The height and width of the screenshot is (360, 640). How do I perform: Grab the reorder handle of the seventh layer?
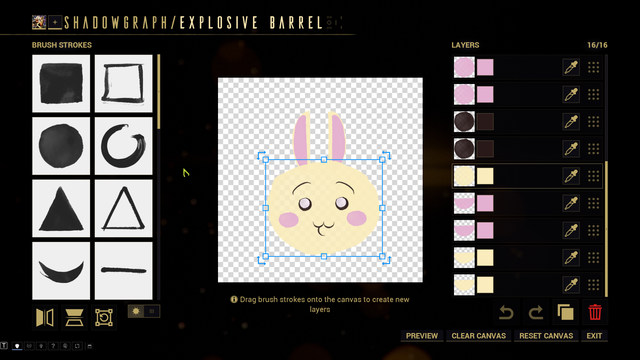click(593, 231)
